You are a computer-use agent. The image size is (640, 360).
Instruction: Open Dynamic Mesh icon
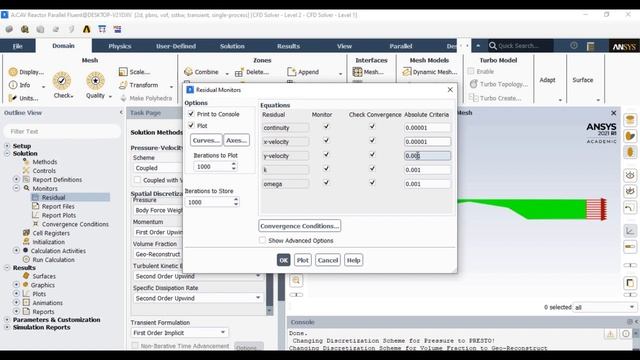pyautogui.click(x=407, y=72)
